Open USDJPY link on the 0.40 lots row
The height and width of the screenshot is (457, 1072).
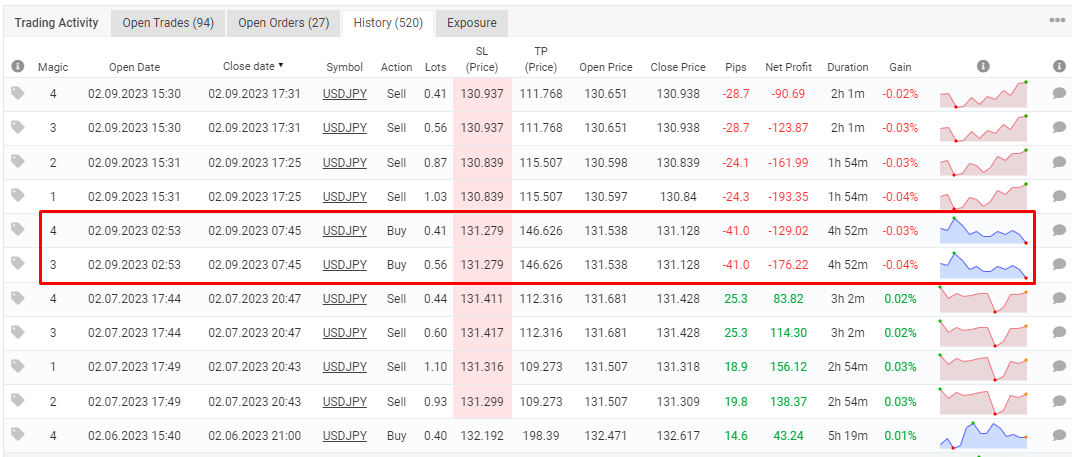coord(345,435)
